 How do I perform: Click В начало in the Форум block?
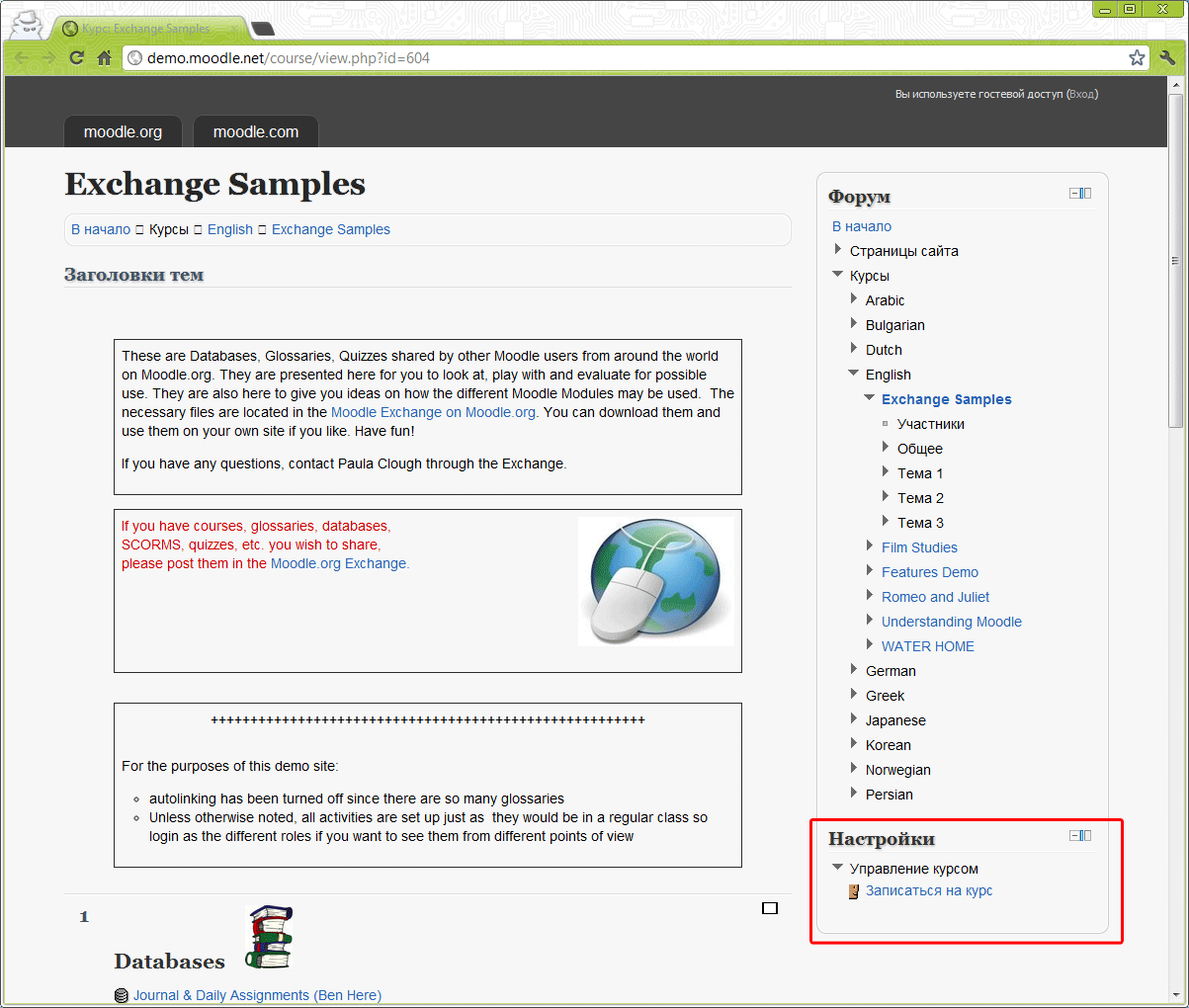(x=862, y=226)
